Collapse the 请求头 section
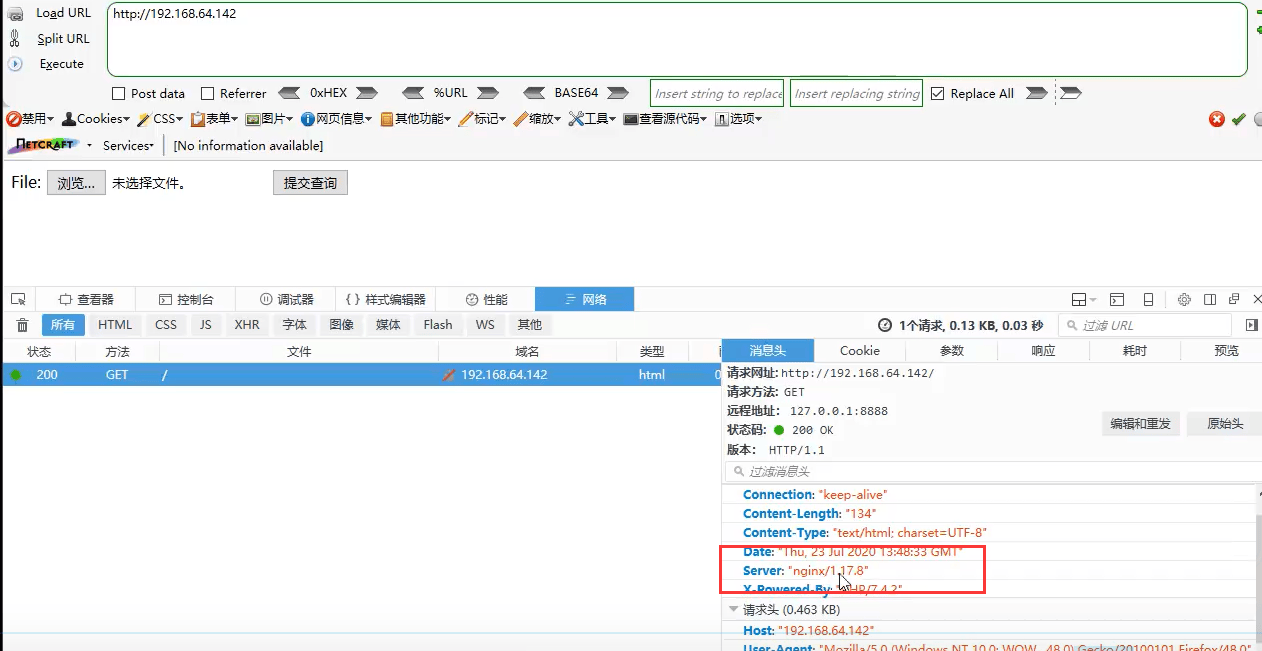The width and height of the screenshot is (1262, 651). click(735, 609)
